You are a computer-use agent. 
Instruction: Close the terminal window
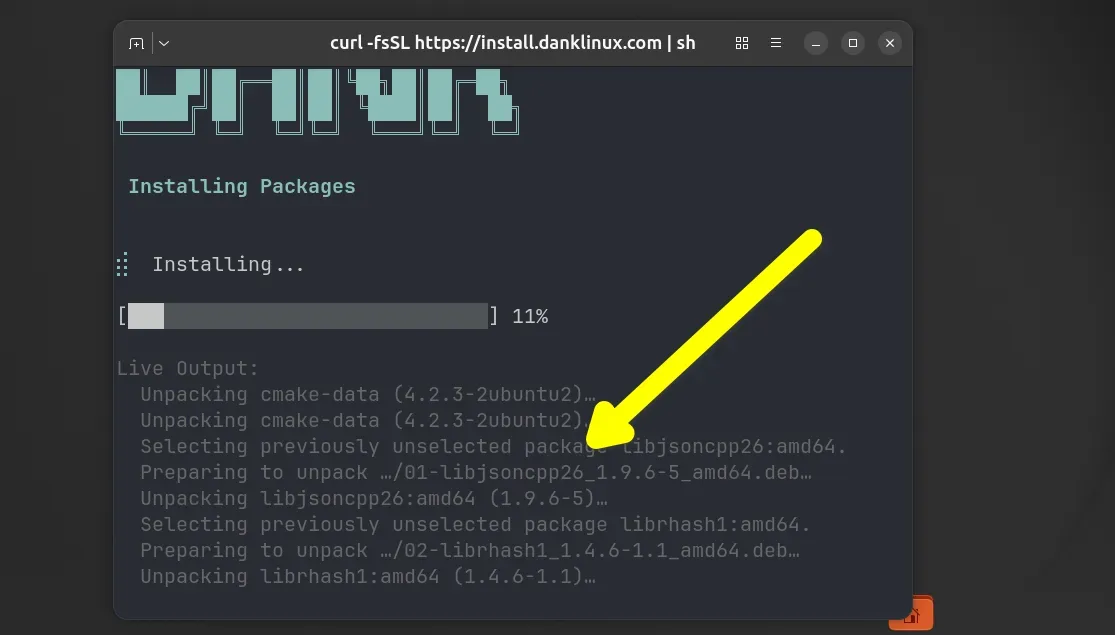890,43
